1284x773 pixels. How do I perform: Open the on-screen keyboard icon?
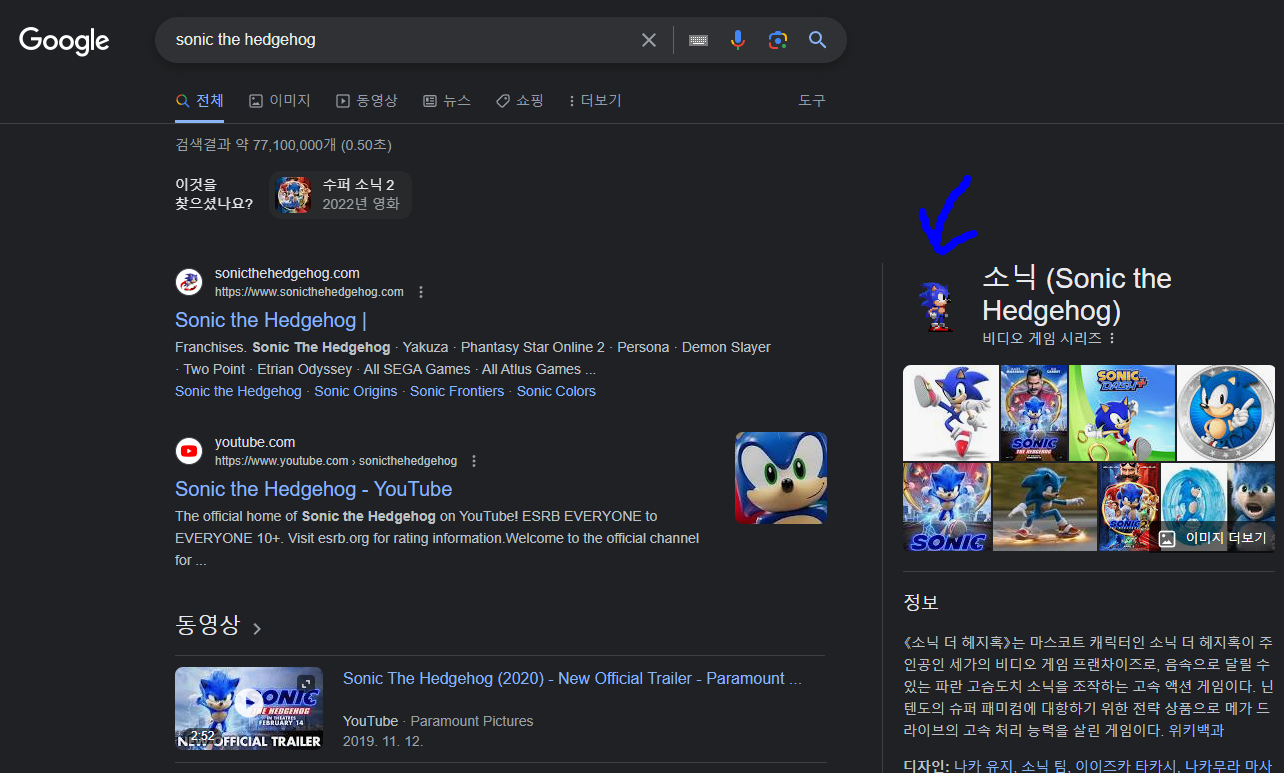point(698,40)
